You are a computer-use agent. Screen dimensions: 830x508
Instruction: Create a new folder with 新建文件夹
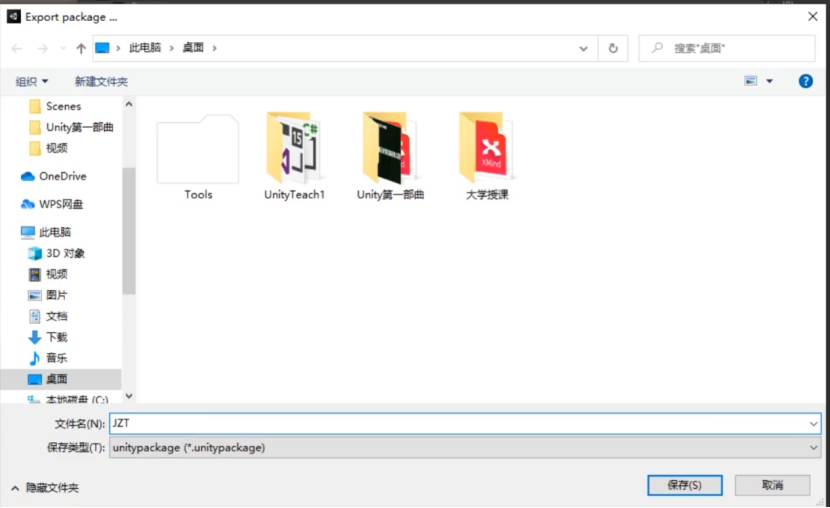pyautogui.click(x=101, y=81)
